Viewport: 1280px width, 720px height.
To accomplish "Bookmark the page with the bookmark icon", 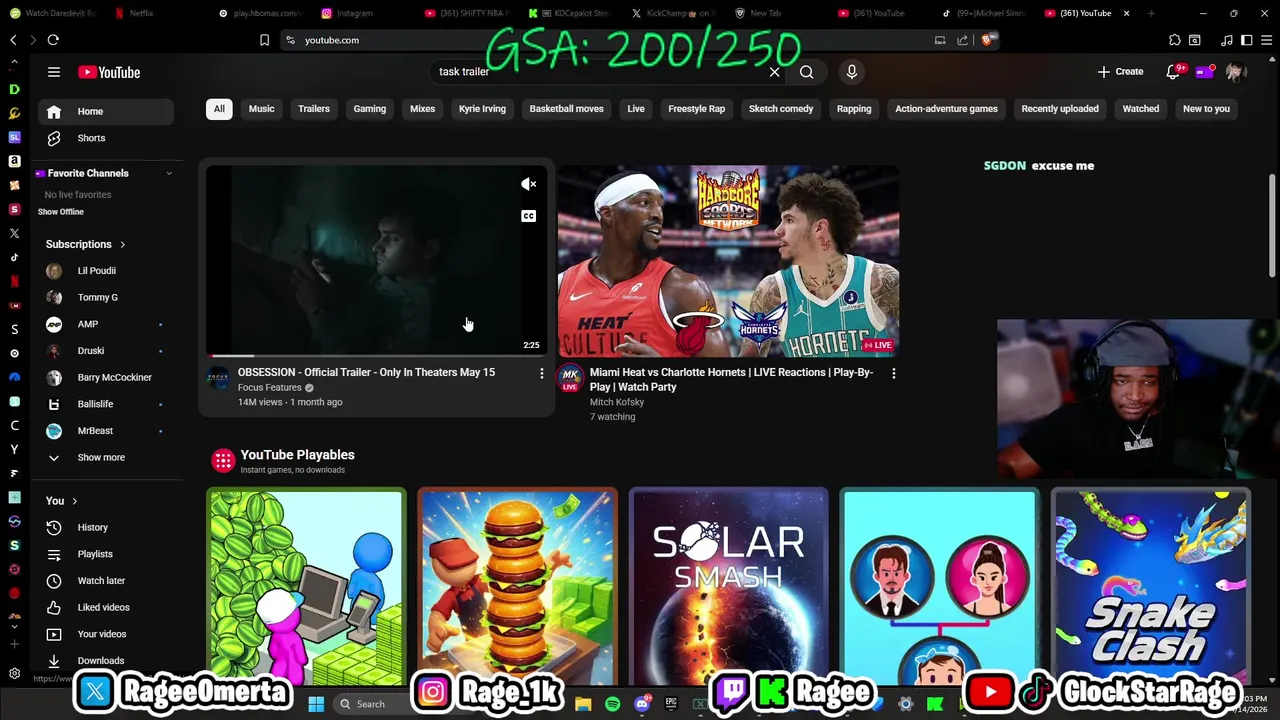I will pyautogui.click(x=264, y=40).
